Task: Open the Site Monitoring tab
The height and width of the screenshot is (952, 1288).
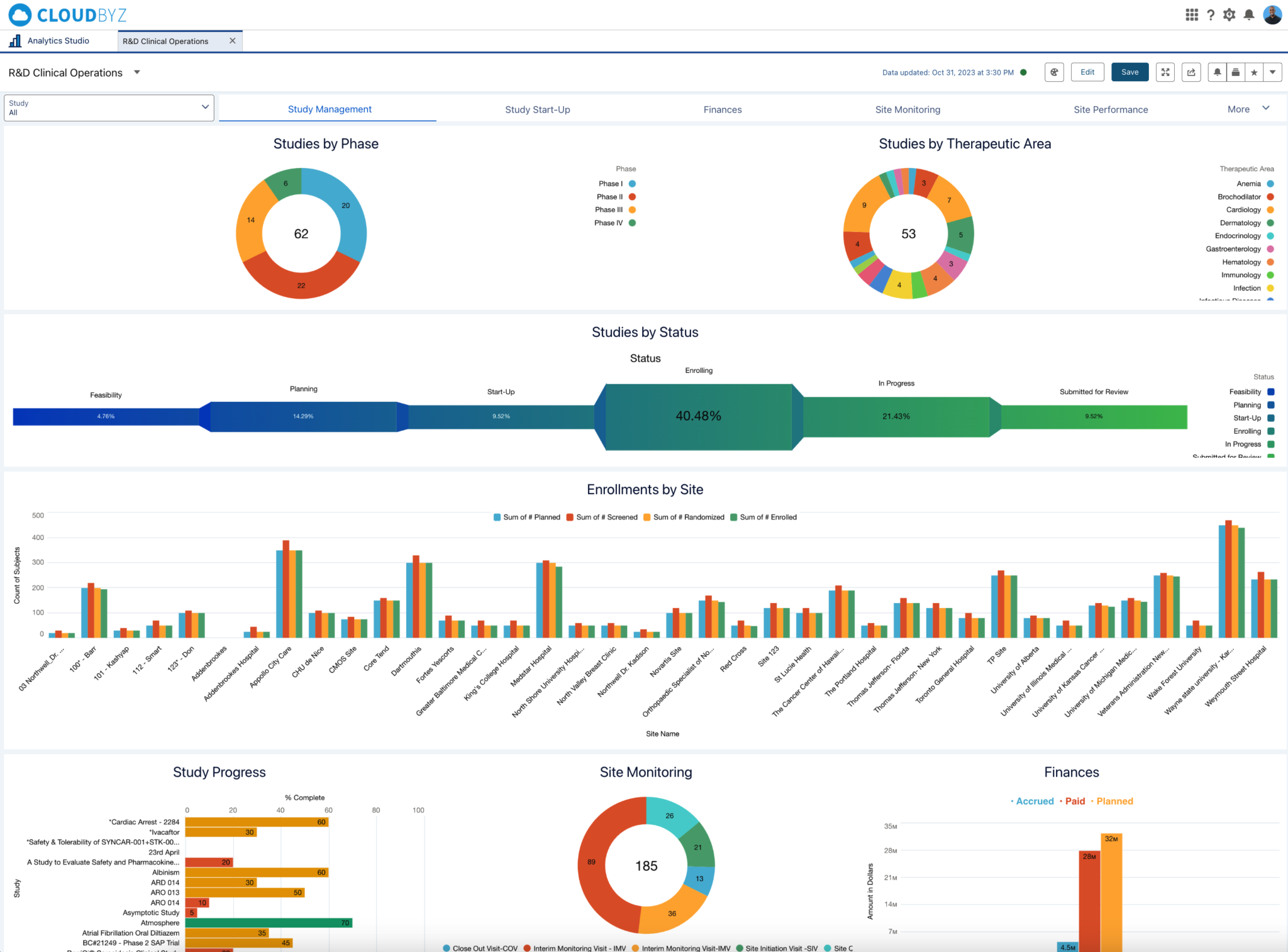Action: [908, 109]
